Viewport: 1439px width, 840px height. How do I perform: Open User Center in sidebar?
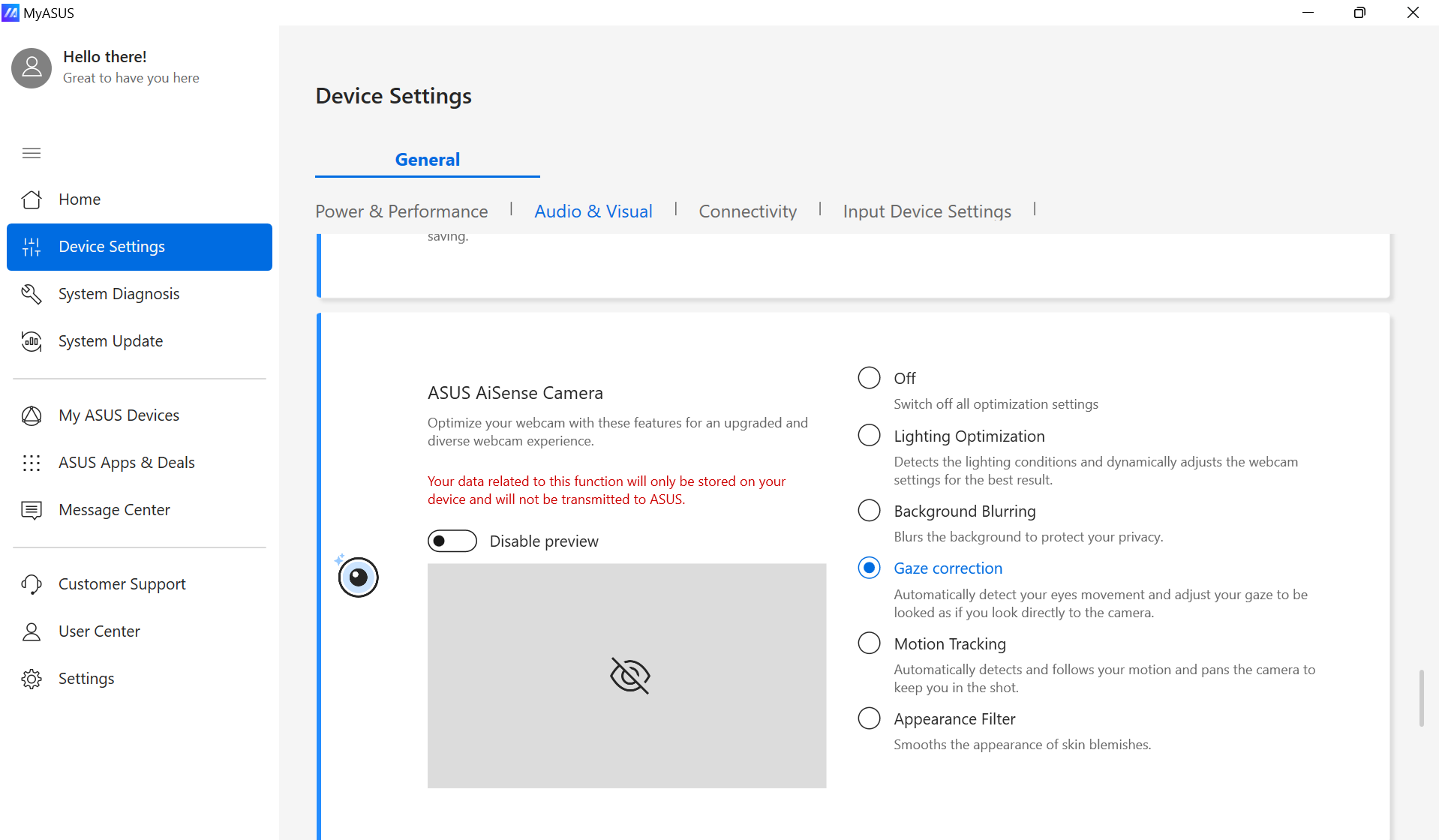pos(99,631)
